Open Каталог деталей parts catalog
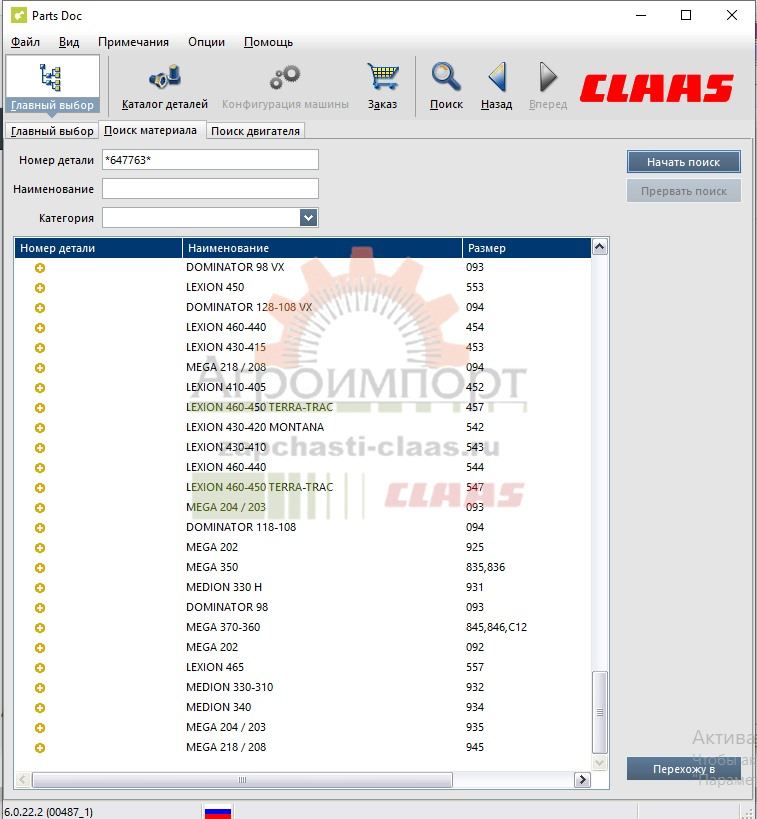This screenshot has height=819, width=757. tap(165, 87)
